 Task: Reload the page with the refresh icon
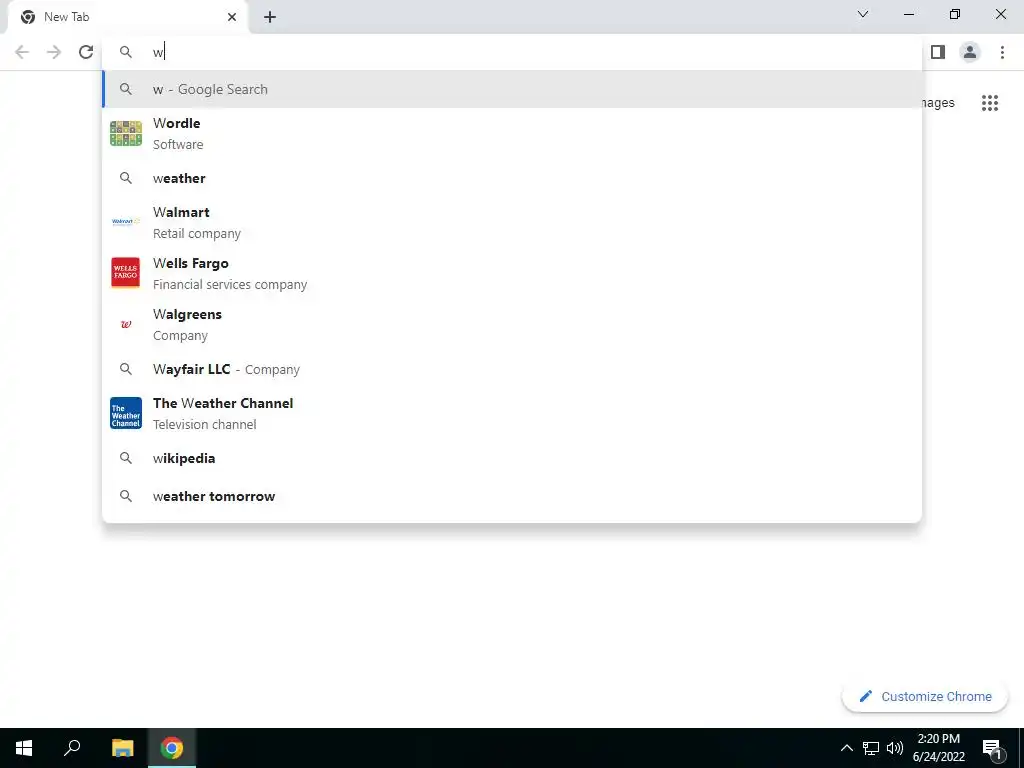click(x=86, y=52)
